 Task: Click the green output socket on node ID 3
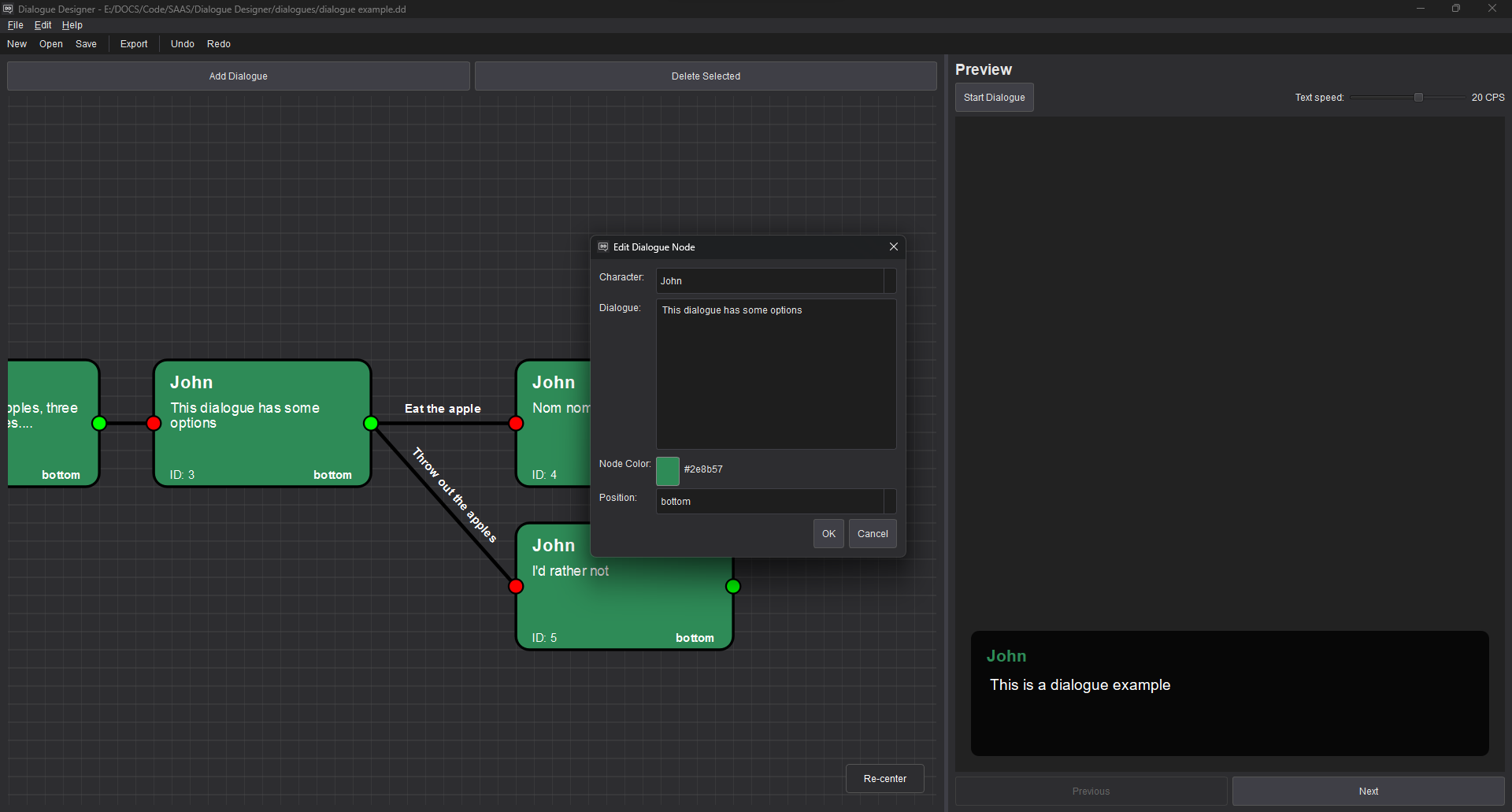370,424
